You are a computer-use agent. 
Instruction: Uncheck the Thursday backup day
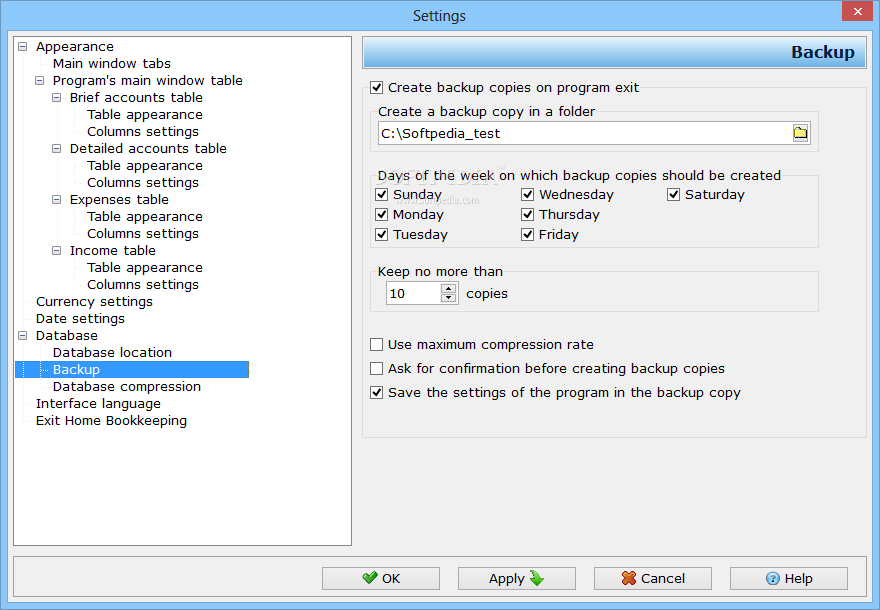click(x=528, y=214)
